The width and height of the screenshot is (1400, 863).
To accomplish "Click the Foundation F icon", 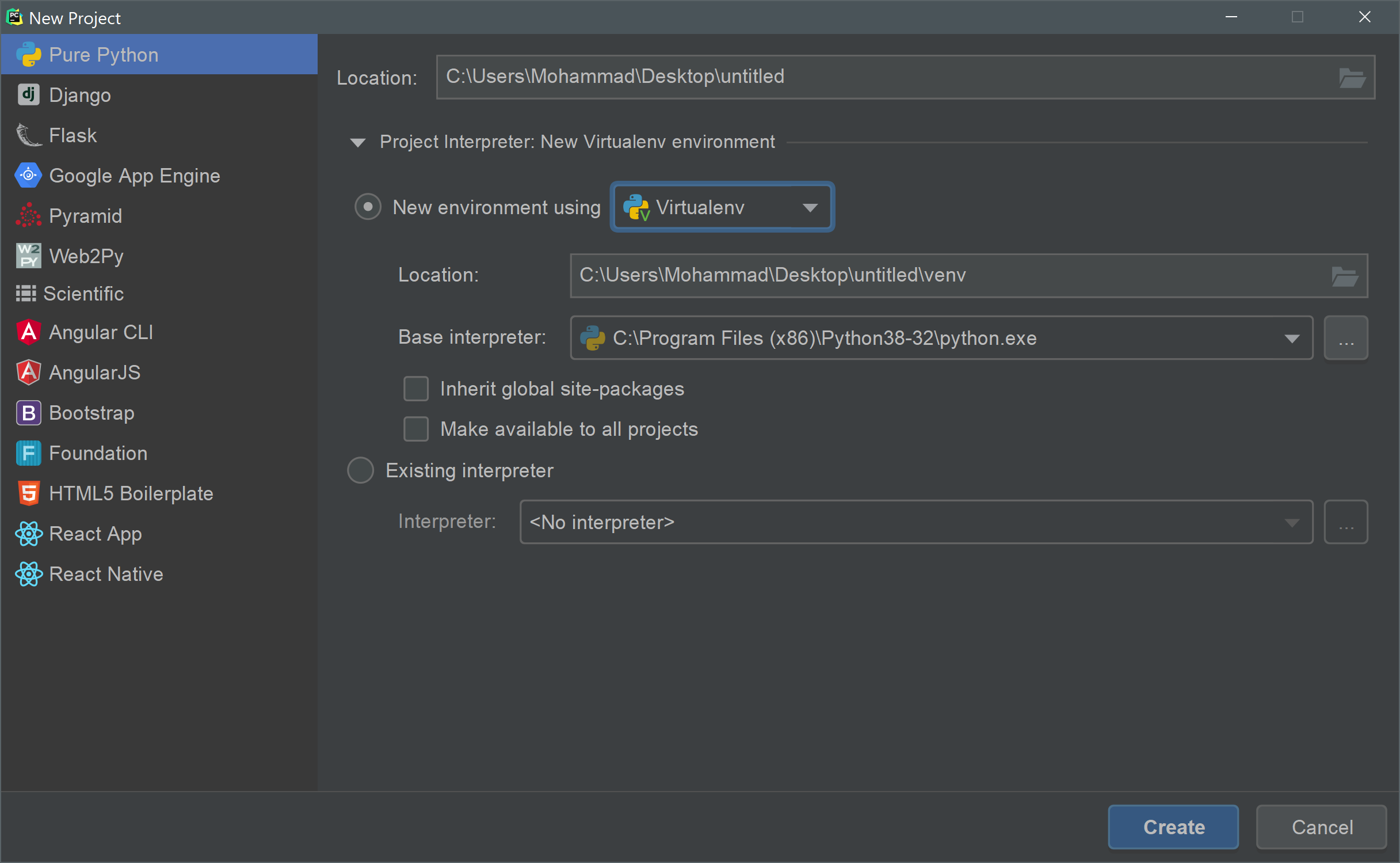I will [28, 453].
